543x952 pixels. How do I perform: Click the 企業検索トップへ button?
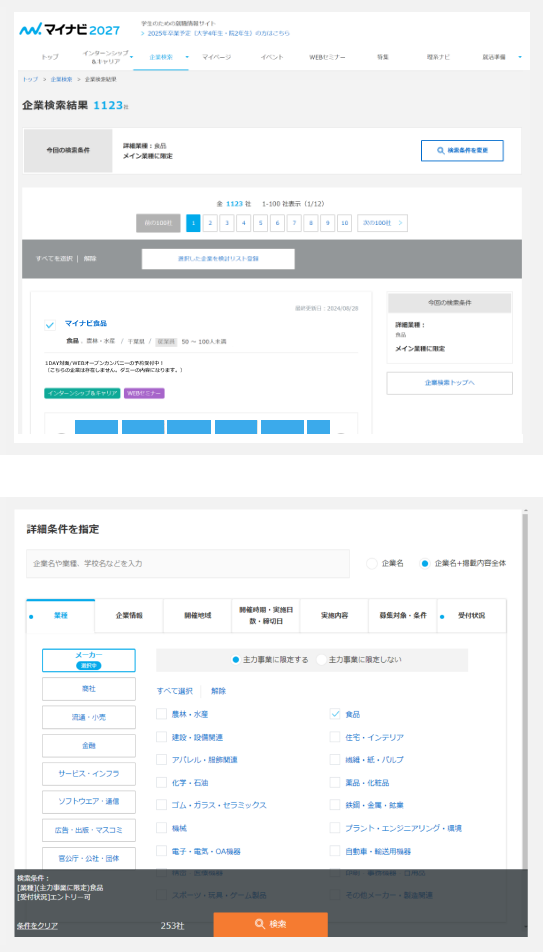(449, 384)
